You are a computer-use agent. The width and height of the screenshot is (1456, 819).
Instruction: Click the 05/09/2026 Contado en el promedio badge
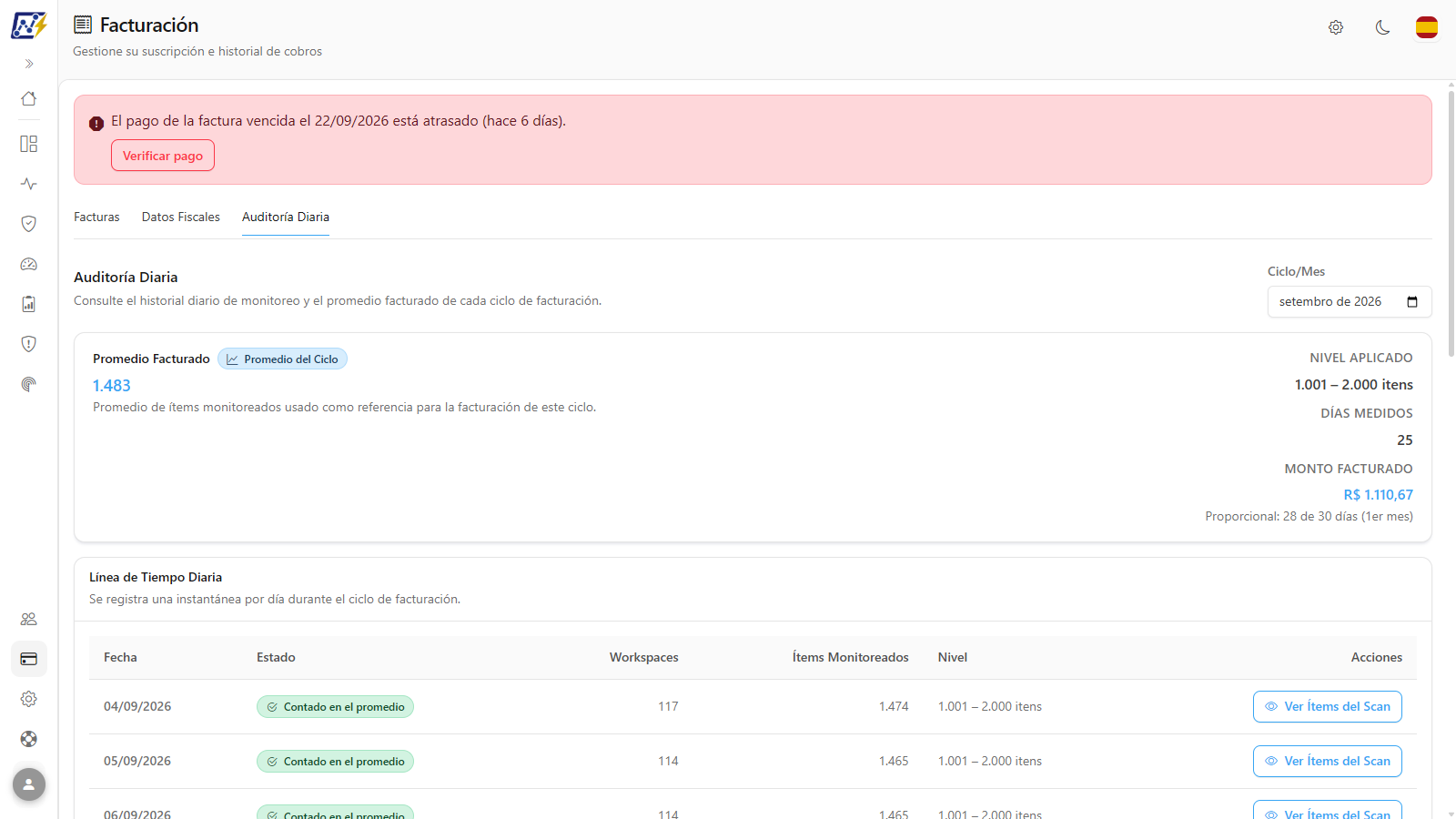point(335,762)
